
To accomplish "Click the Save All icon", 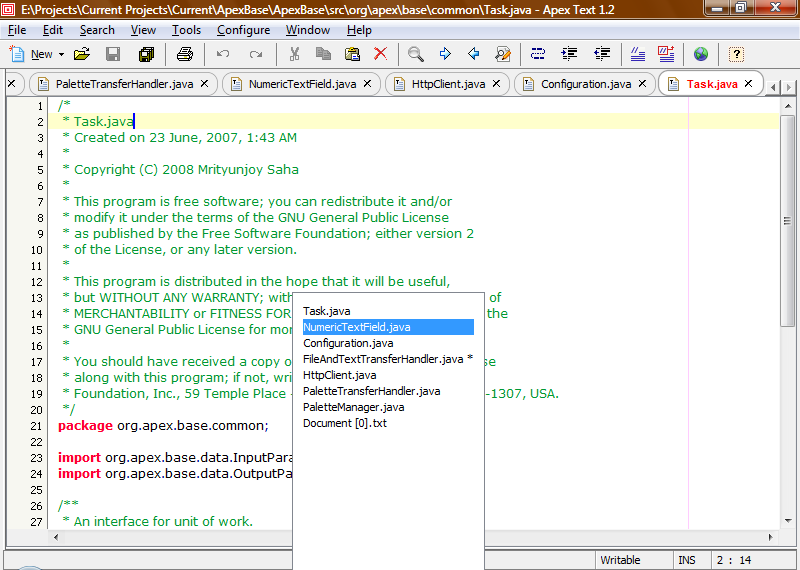I will click(x=146, y=54).
